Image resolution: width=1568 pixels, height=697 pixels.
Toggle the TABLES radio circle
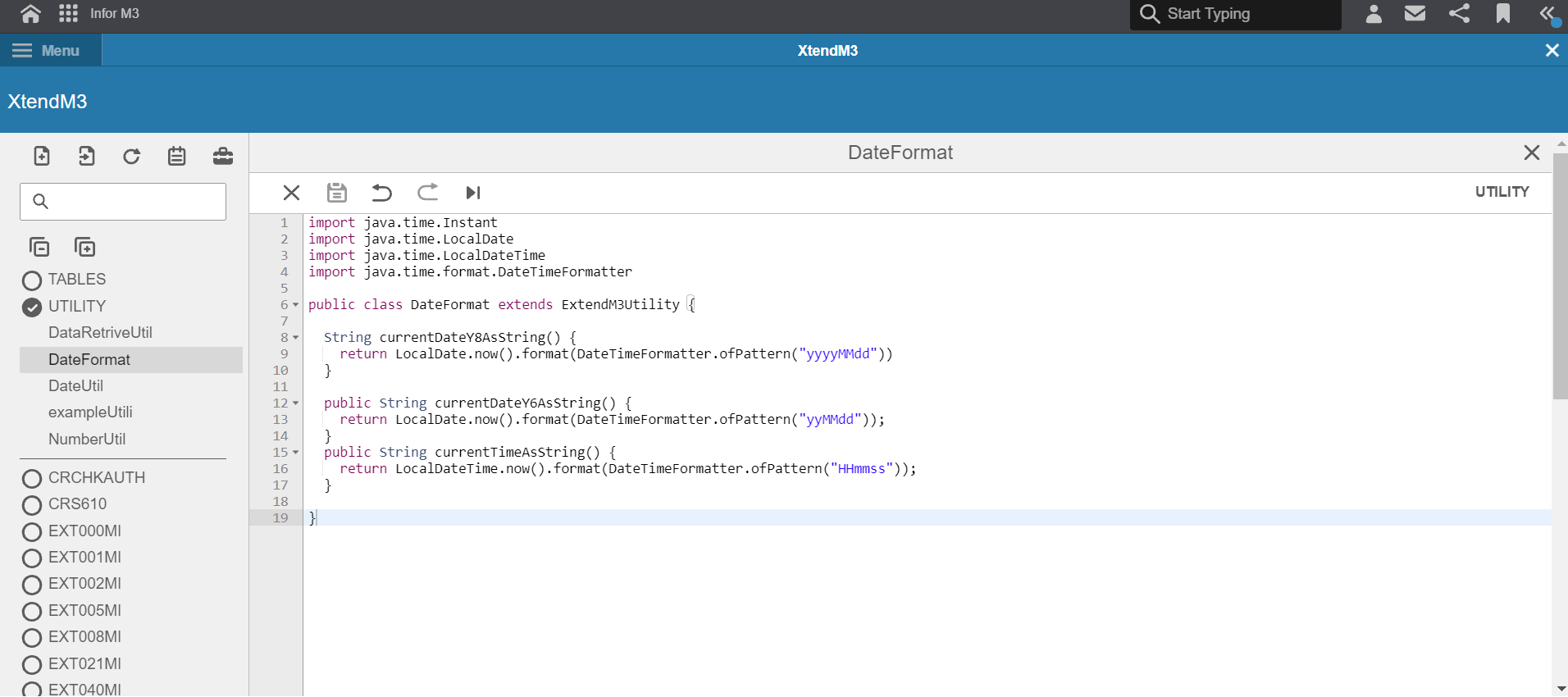(x=32, y=280)
